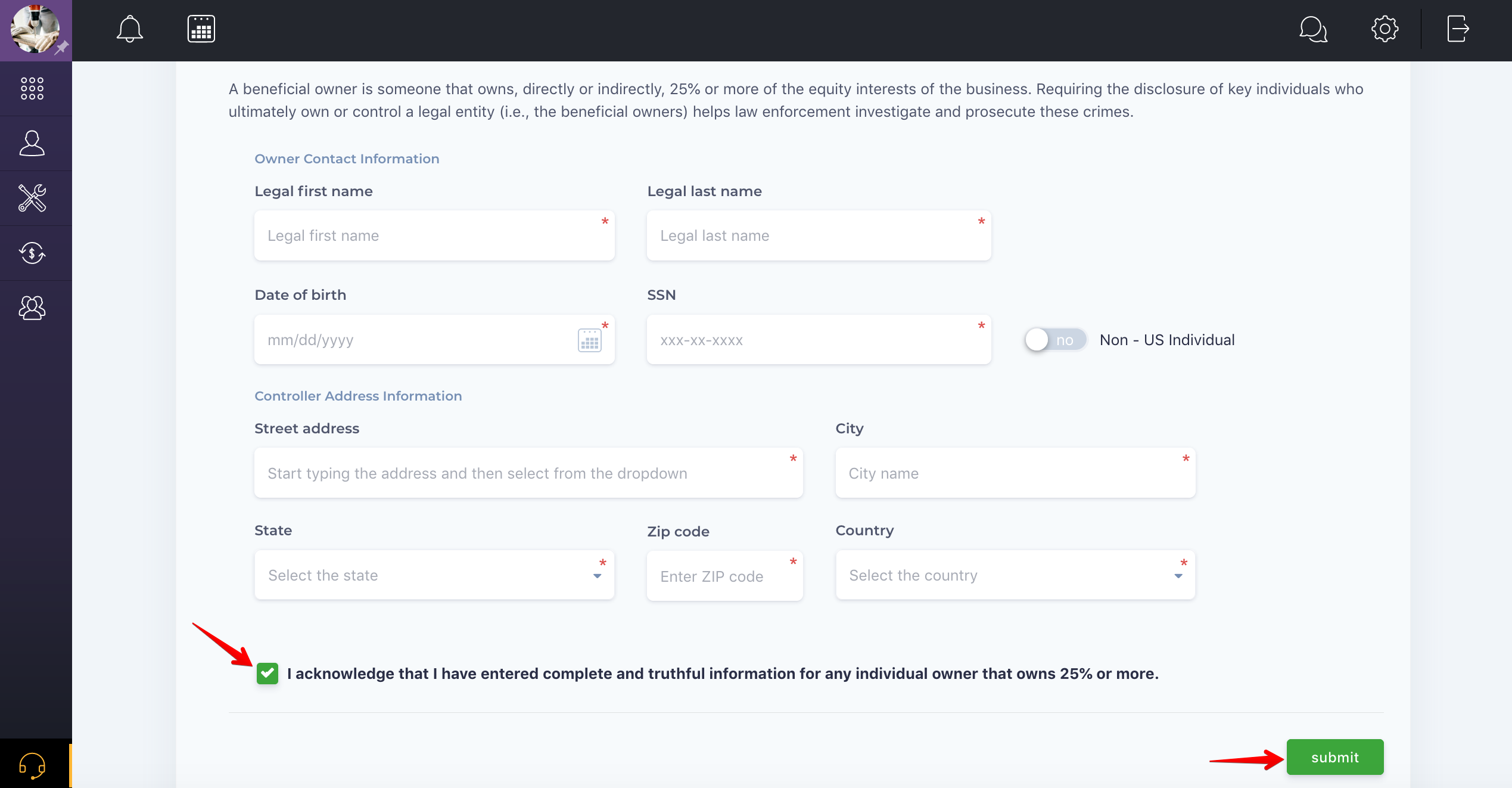Toggle the Non - US Individual switch
This screenshot has width=1512, height=788.
[1055, 340]
